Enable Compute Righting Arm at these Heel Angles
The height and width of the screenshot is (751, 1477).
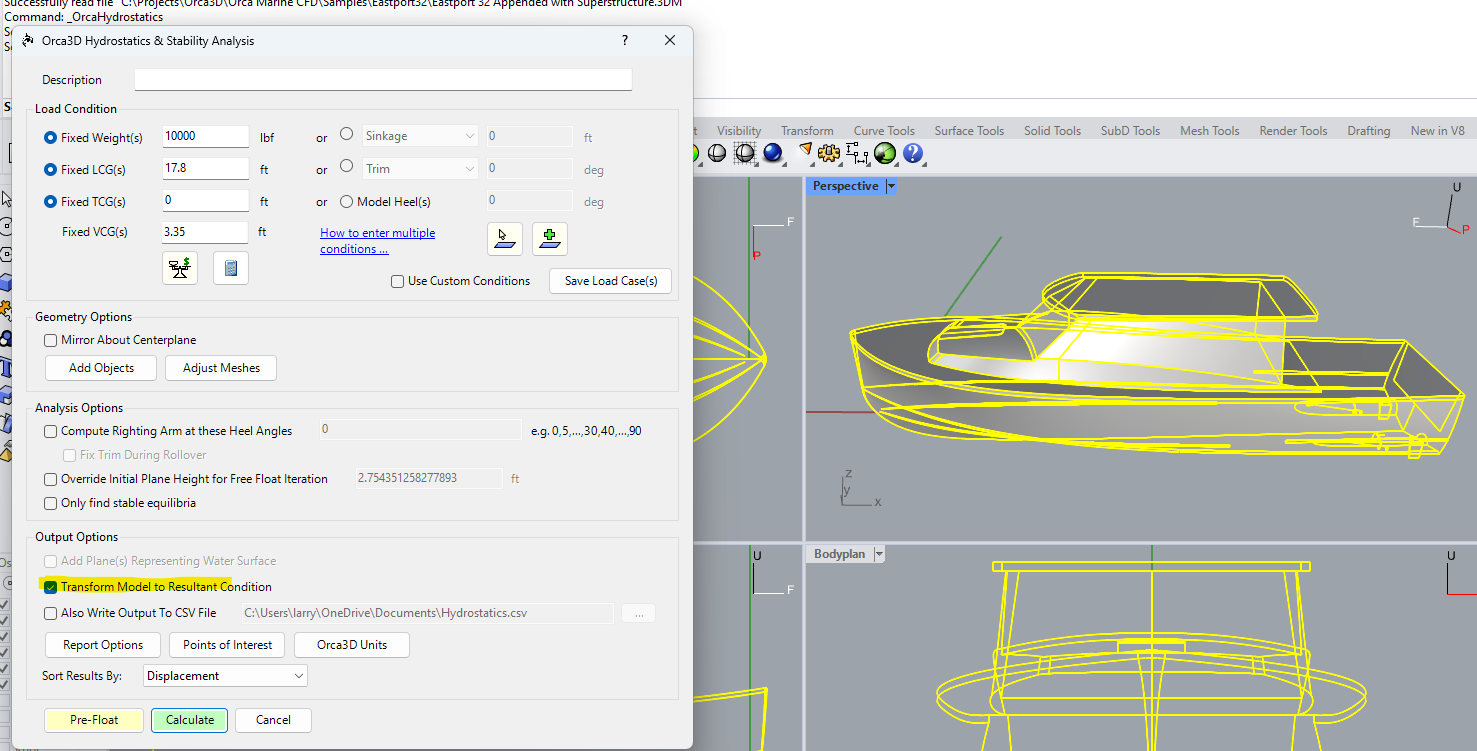tap(51, 432)
